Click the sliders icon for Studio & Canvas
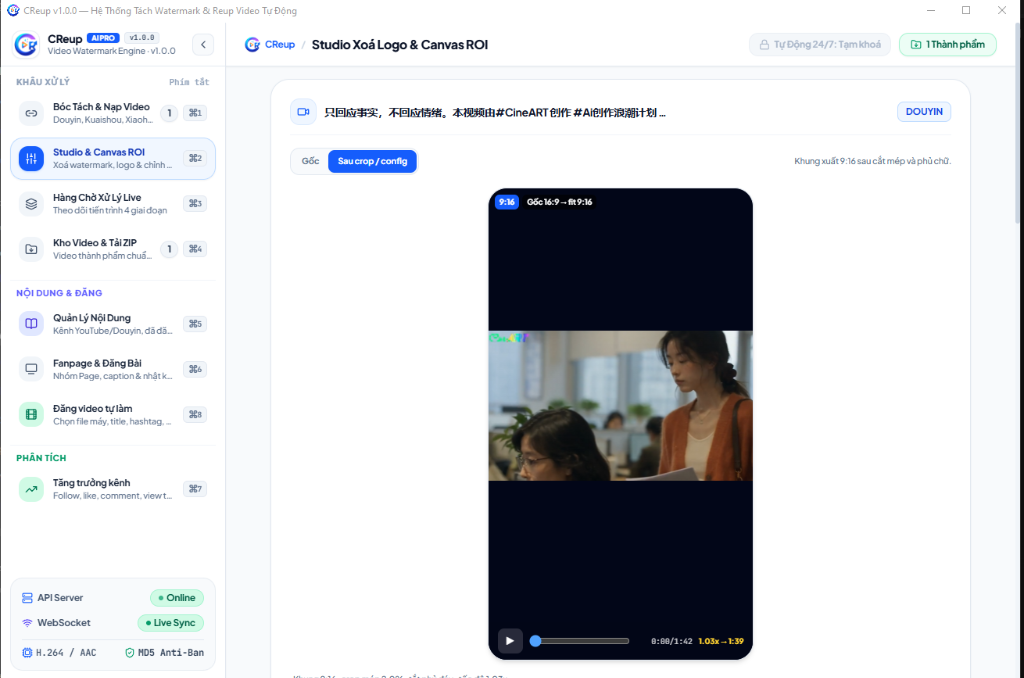The width and height of the screenshot is (1024, 678). point(31,158)
